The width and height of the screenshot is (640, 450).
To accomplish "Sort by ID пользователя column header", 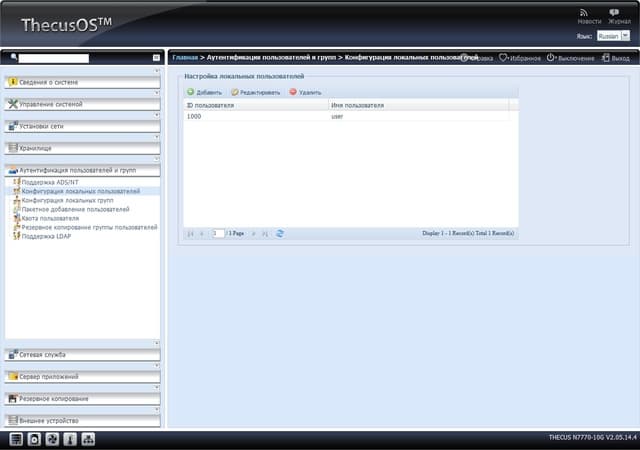I will (x=256, y=105).
